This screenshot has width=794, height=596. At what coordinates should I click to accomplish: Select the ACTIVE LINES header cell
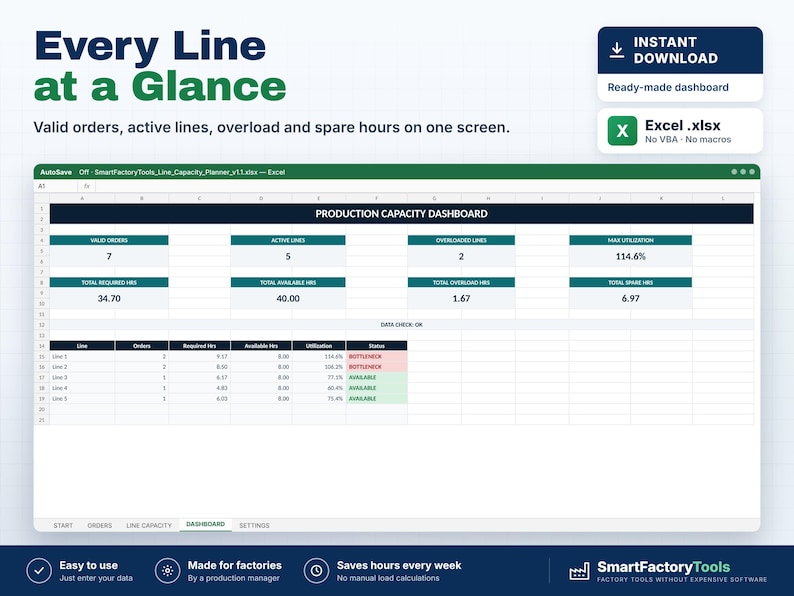coord(288,240)
